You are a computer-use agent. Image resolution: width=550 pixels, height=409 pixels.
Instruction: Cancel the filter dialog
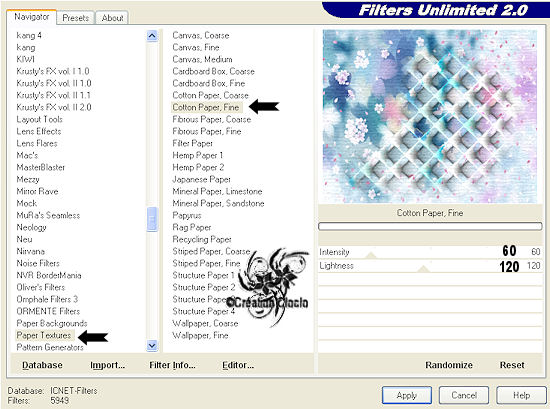pos(464,395)
